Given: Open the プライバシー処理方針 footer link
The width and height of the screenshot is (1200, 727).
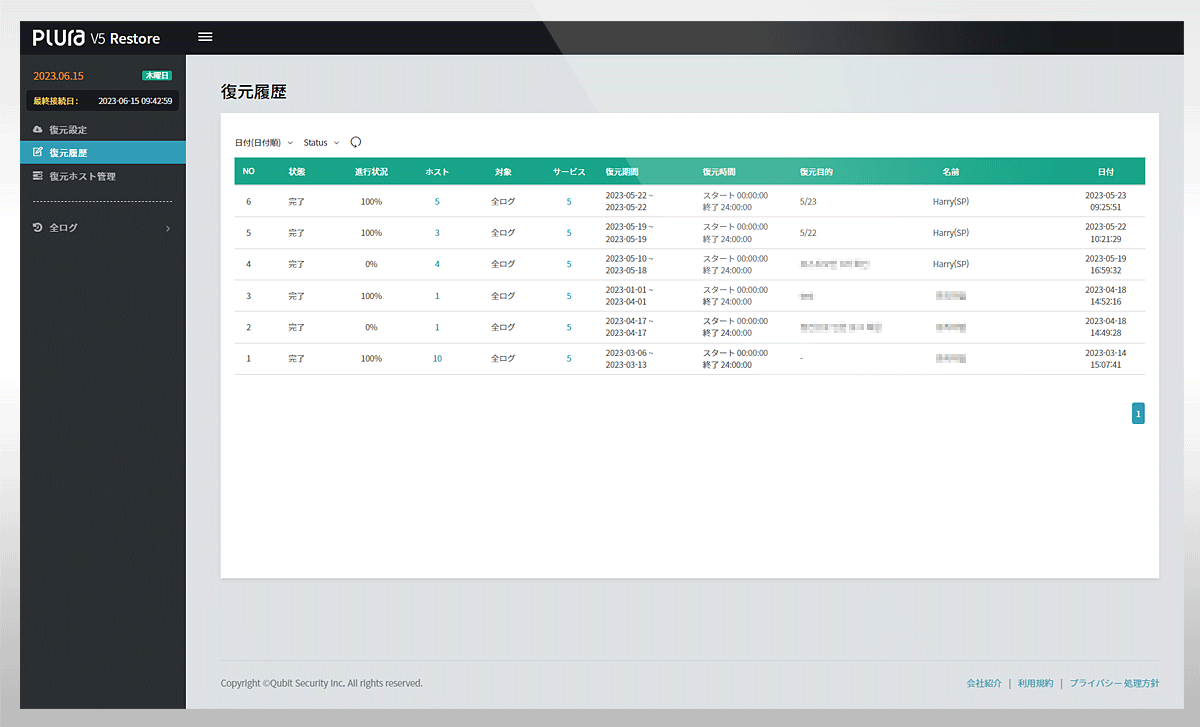Looking at the screenshot, I should pyautogui.click(x=1114, y=683).
